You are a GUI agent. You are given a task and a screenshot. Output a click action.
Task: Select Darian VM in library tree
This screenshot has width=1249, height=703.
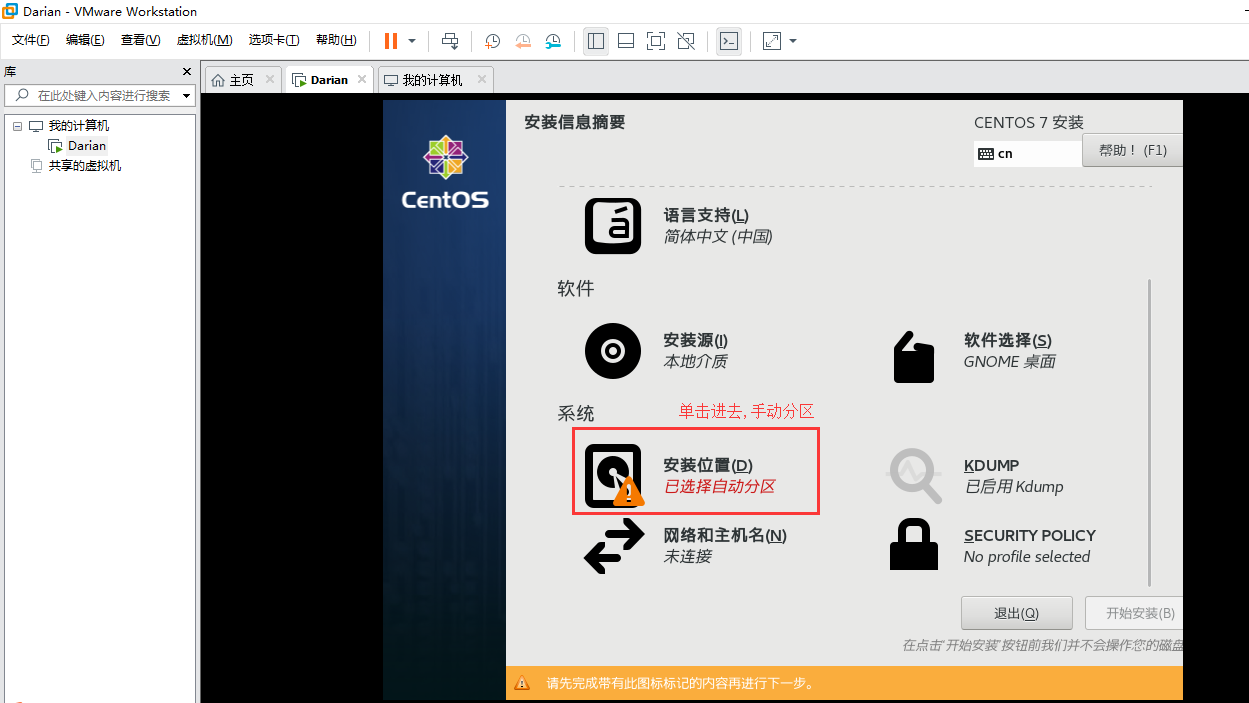[x=87, y=146]
